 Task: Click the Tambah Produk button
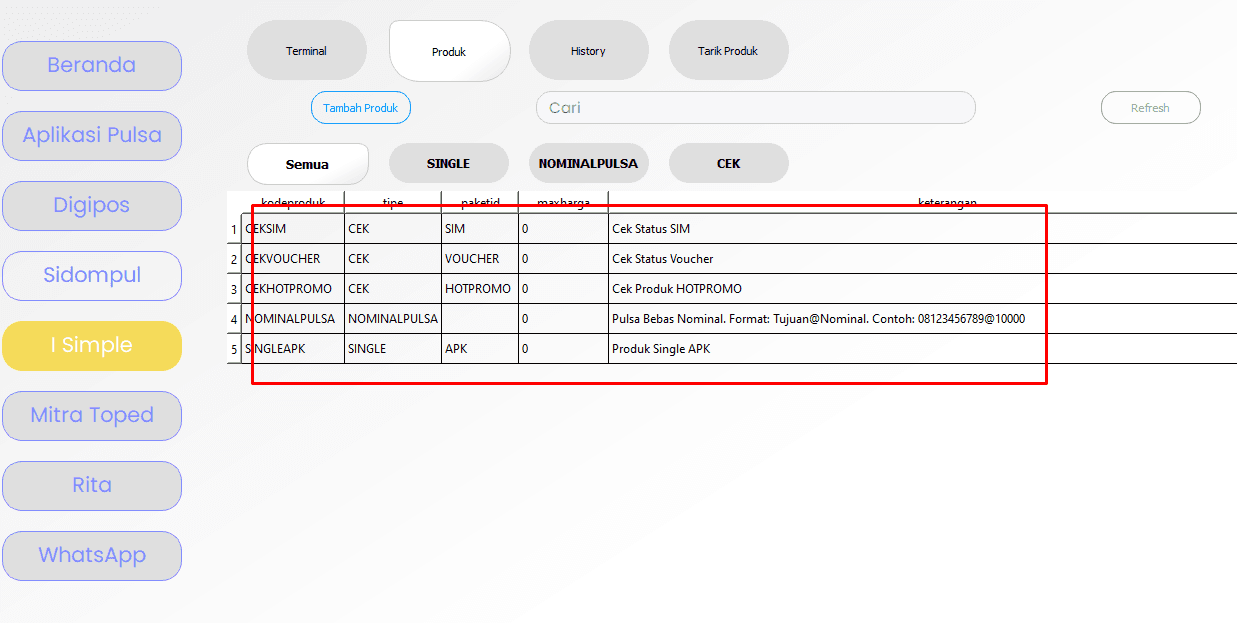pos(360,108)
